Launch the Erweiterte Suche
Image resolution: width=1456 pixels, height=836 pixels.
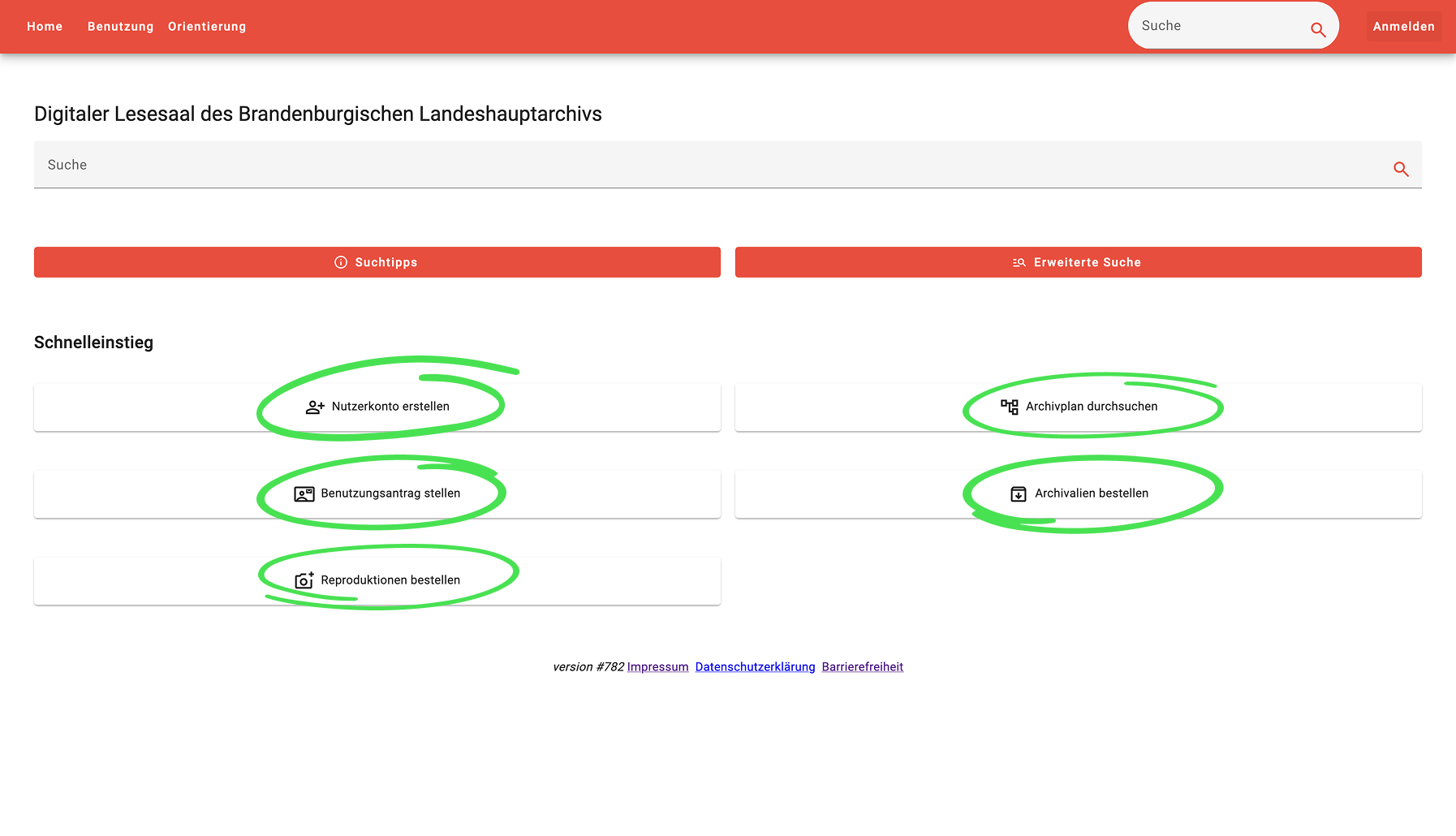coord(1078,261)
